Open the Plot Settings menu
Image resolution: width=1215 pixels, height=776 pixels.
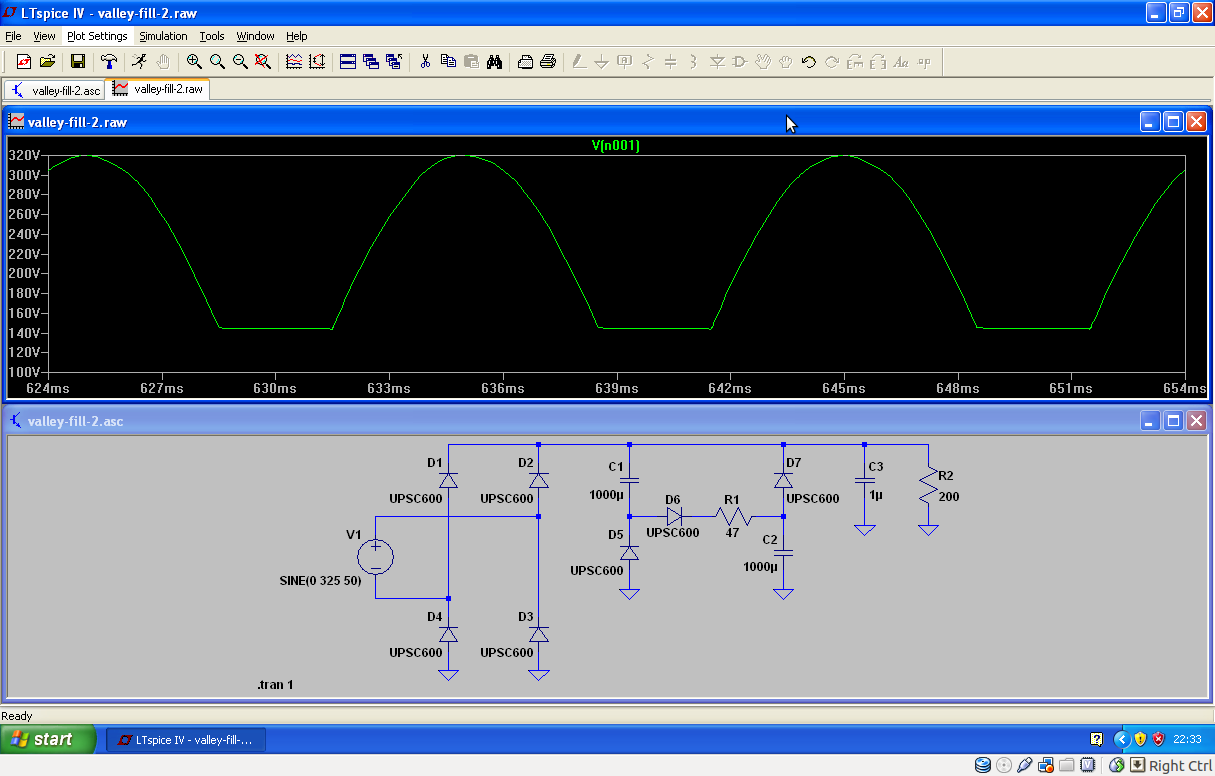tap(97, 36)
